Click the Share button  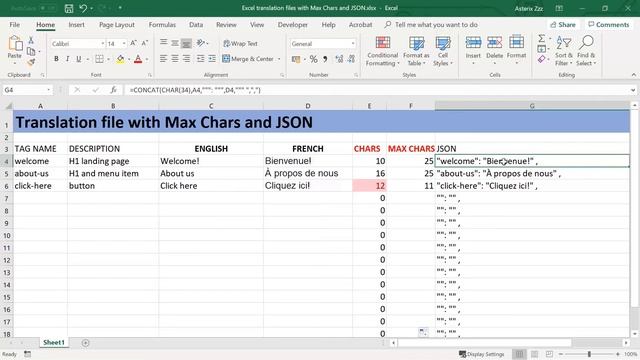pyautogui.click(x=563, y=25)
